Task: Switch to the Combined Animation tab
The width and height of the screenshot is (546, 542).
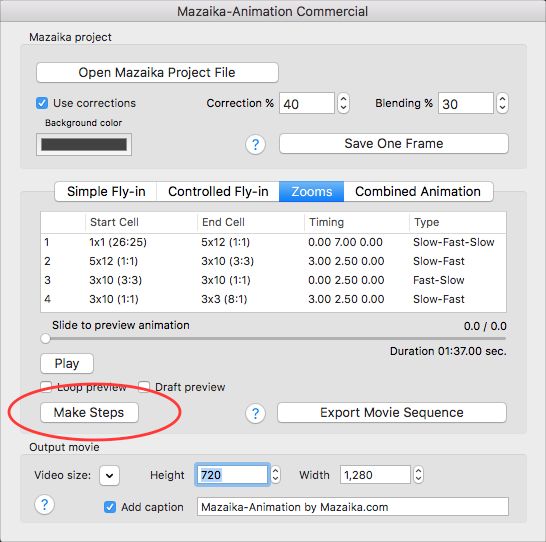Action: 418,191
